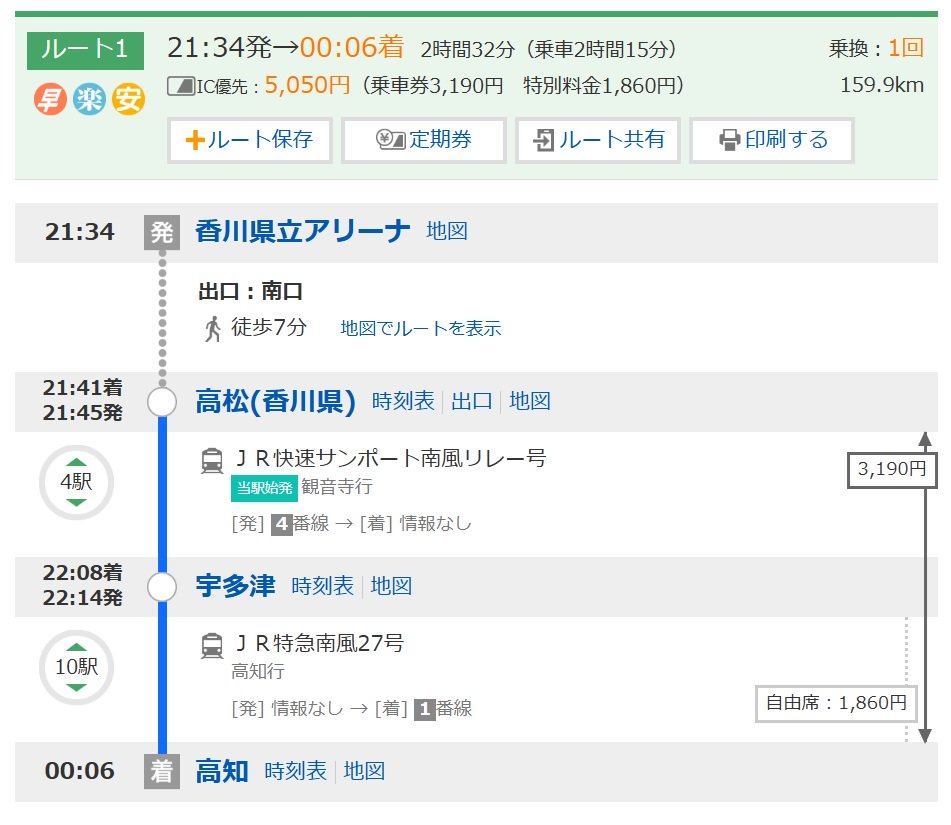The width and height of the screenshot is (951, 825).
Task: Open 地図でルートを表示 link
Action: click(421, 328)
